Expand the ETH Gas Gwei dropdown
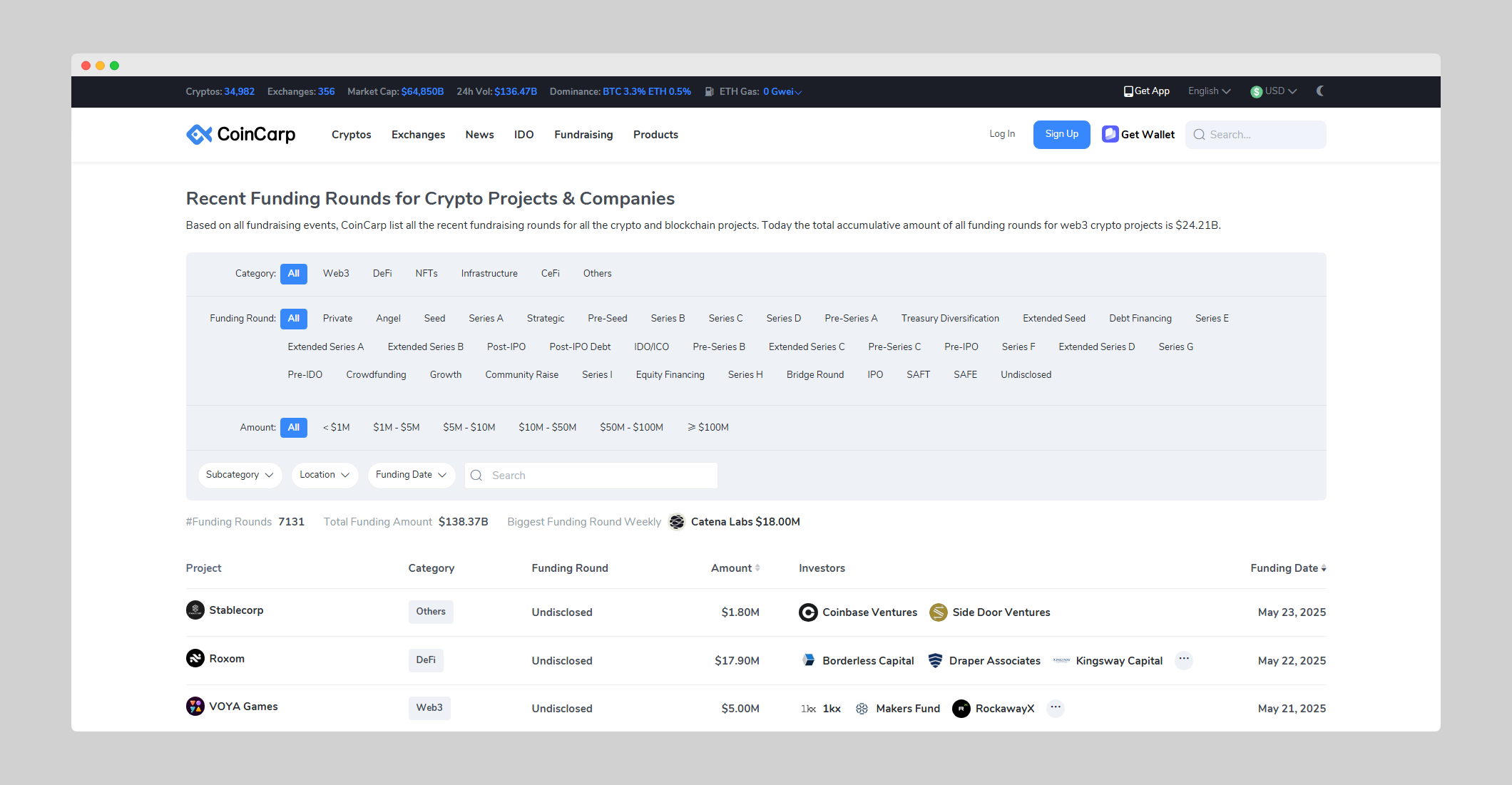The width and height of the screenshot is (1512, 785). pyautogui.click(x=782, y=92)
